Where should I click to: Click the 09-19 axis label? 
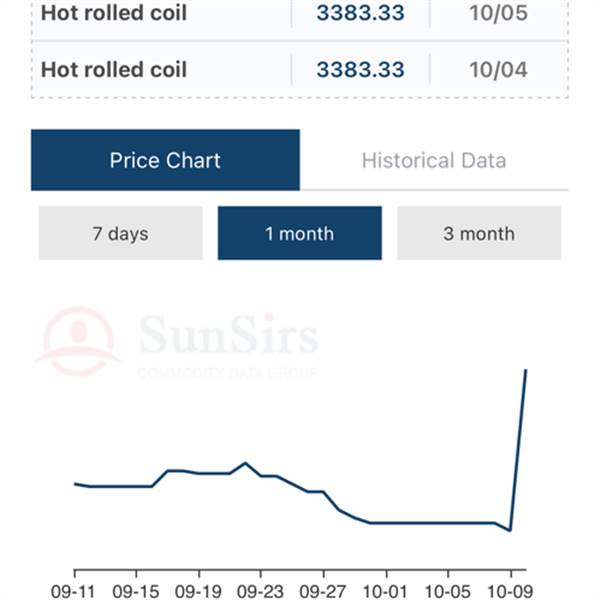point(199,590)
